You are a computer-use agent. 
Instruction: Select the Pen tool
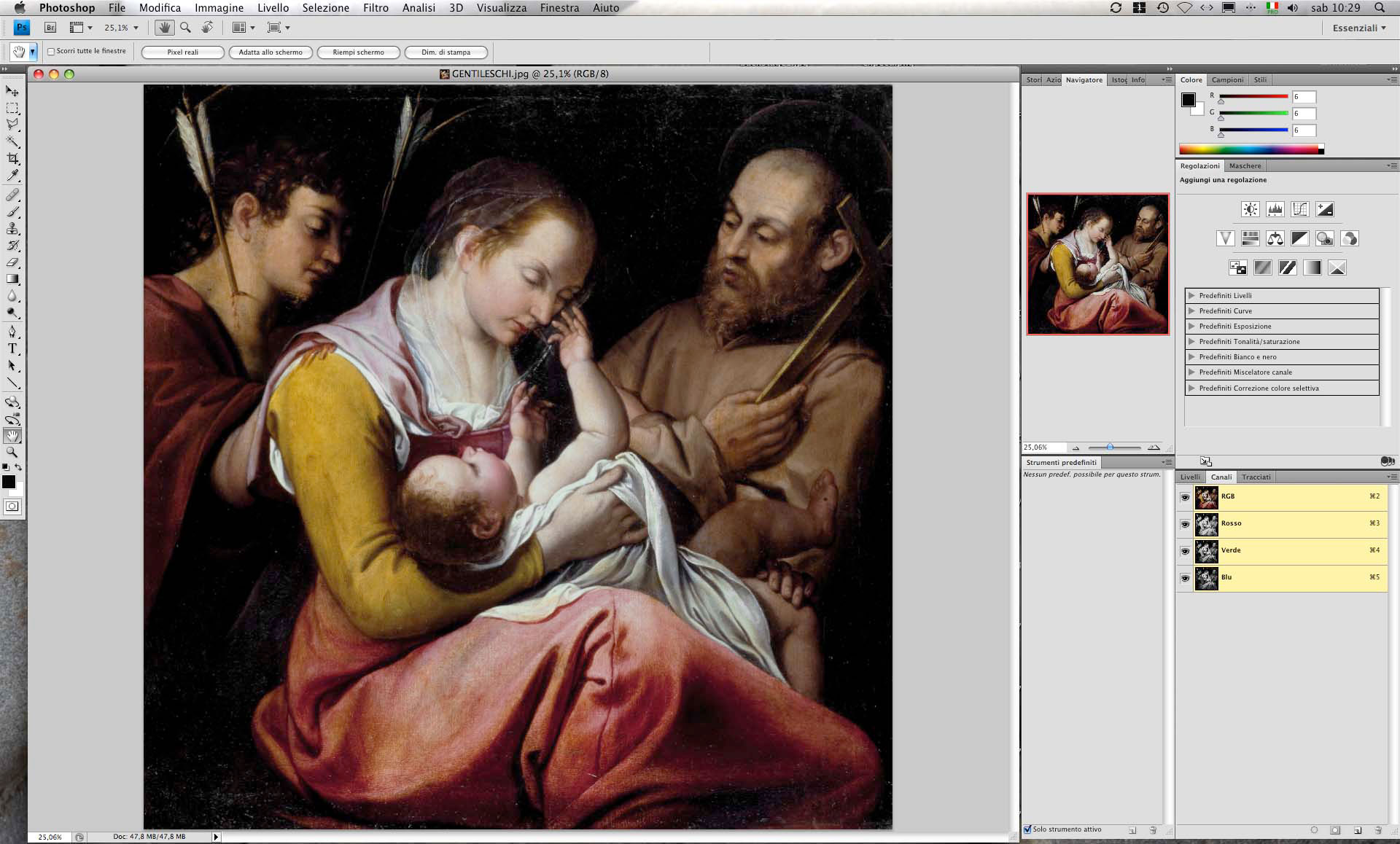tap(12, 332)
